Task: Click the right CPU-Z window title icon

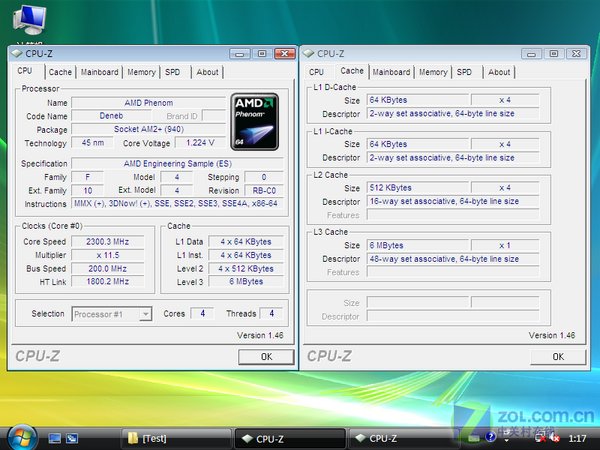Action: [308, 54]
